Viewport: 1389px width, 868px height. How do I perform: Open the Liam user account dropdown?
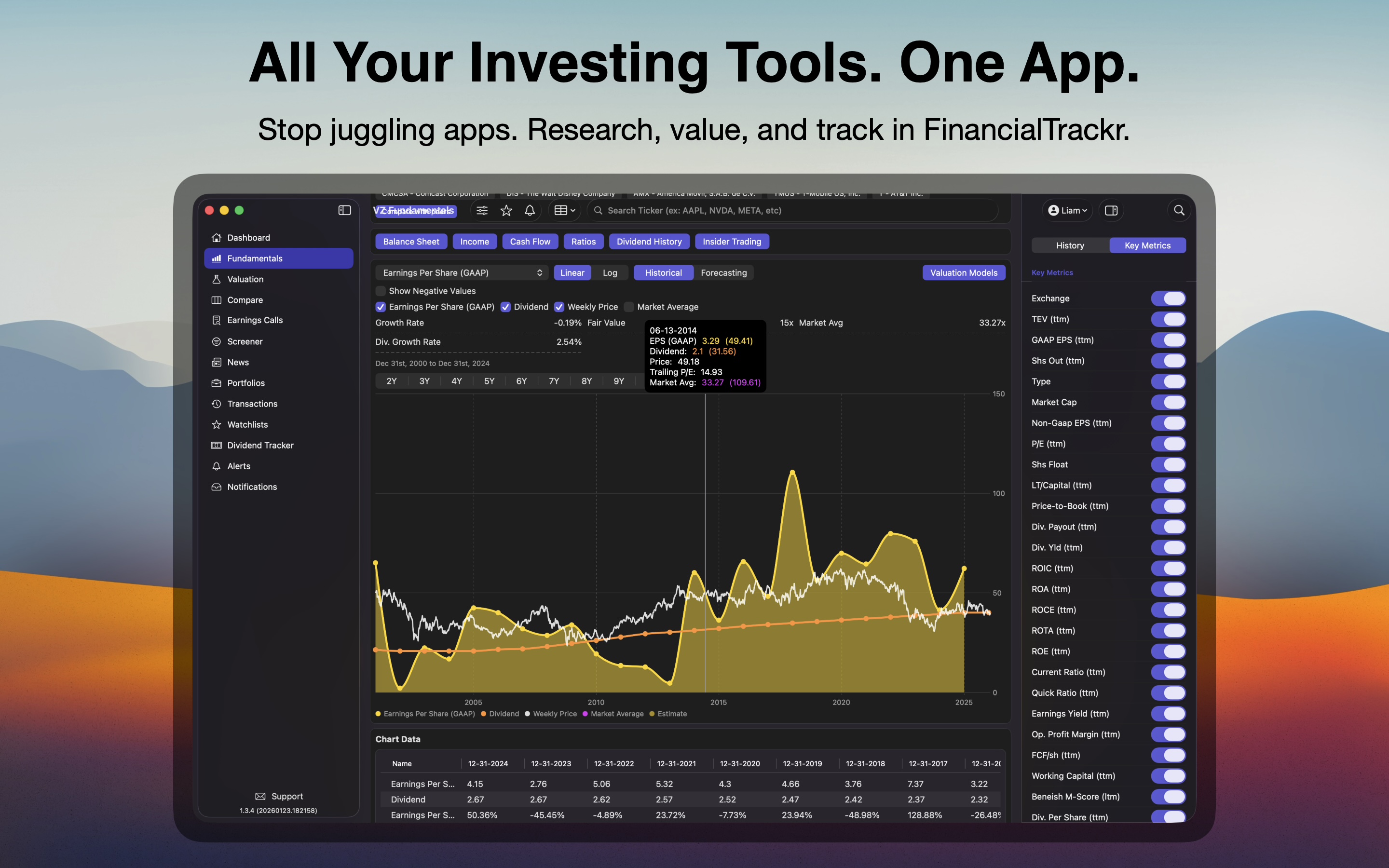1067,211
